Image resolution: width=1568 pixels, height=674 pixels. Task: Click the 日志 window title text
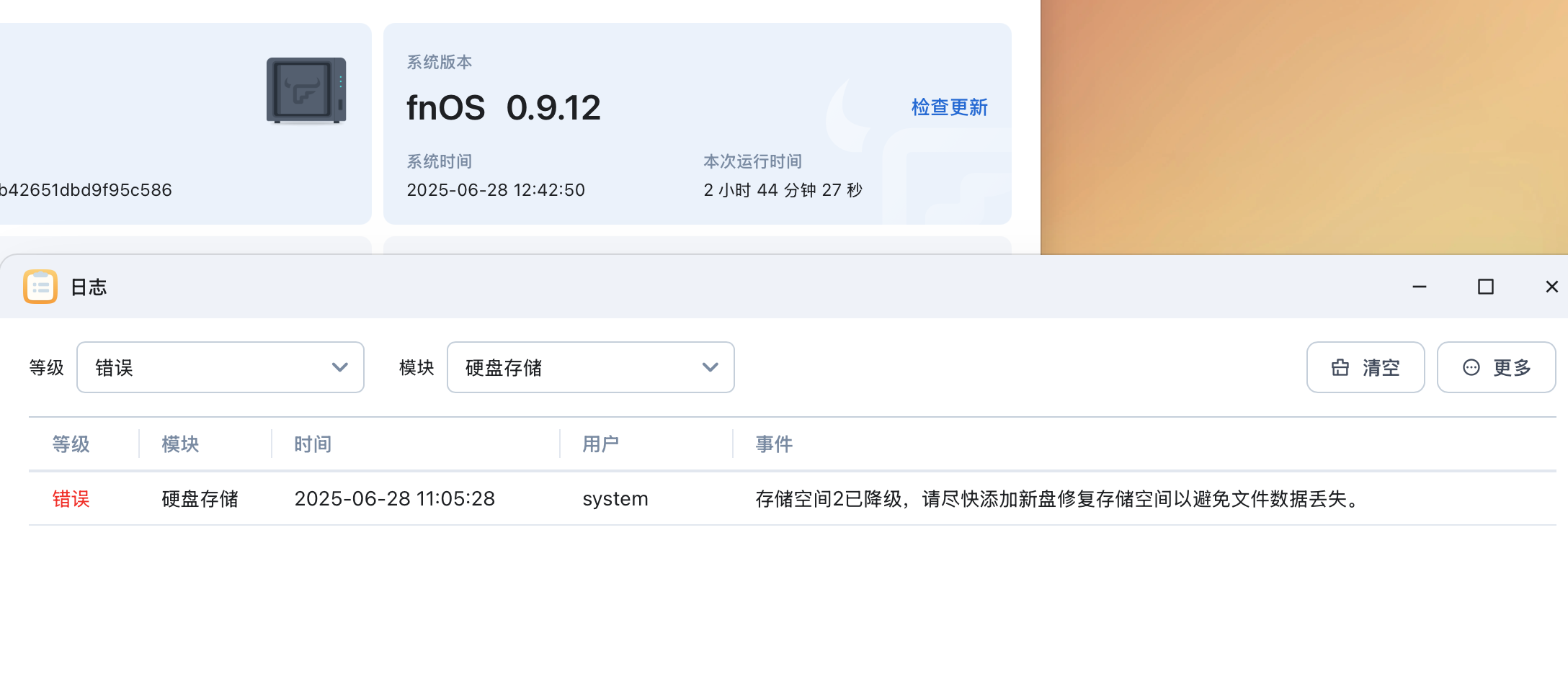[89, 287]
